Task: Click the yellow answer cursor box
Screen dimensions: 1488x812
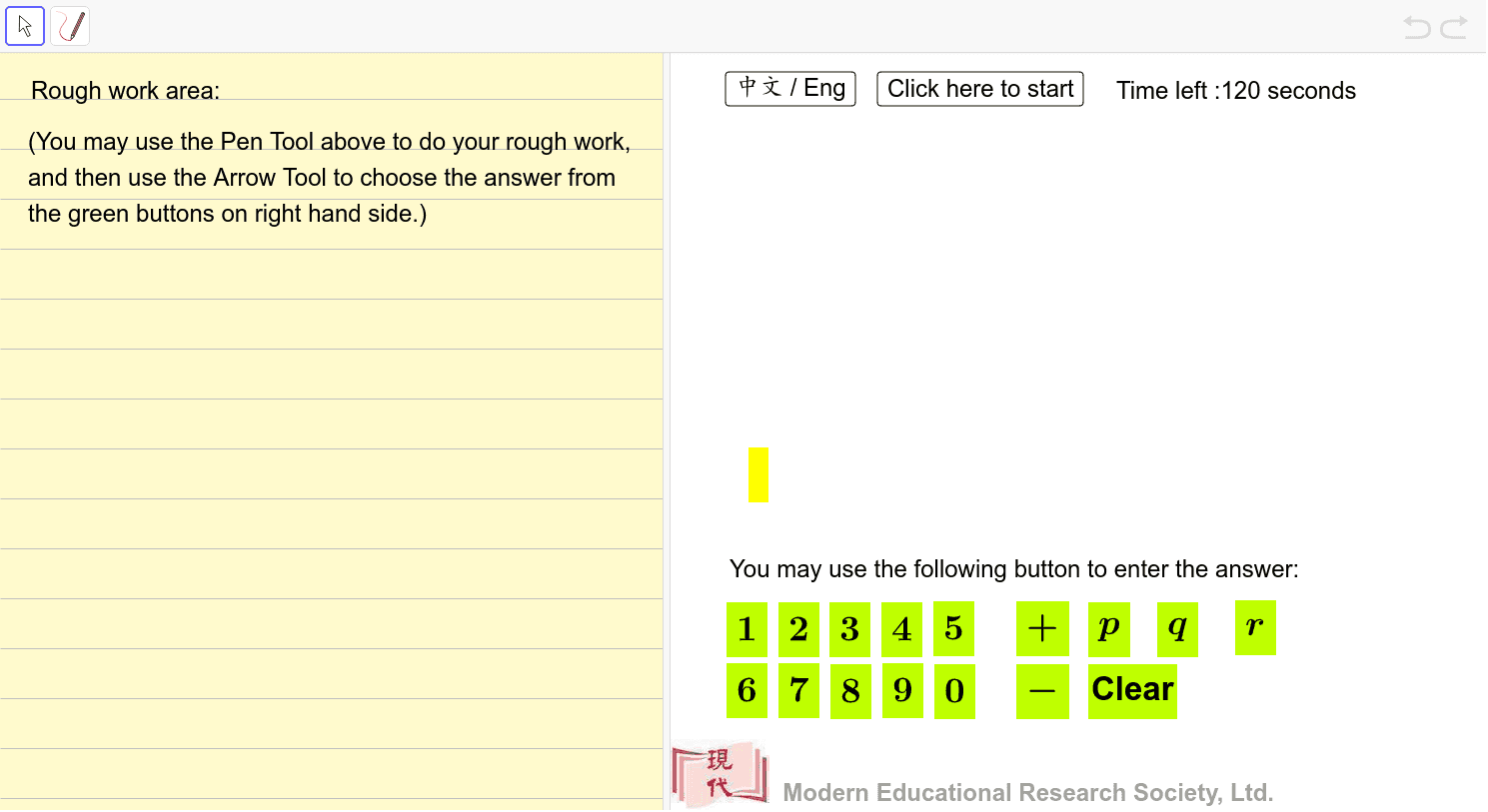Action: pos(758,474)
